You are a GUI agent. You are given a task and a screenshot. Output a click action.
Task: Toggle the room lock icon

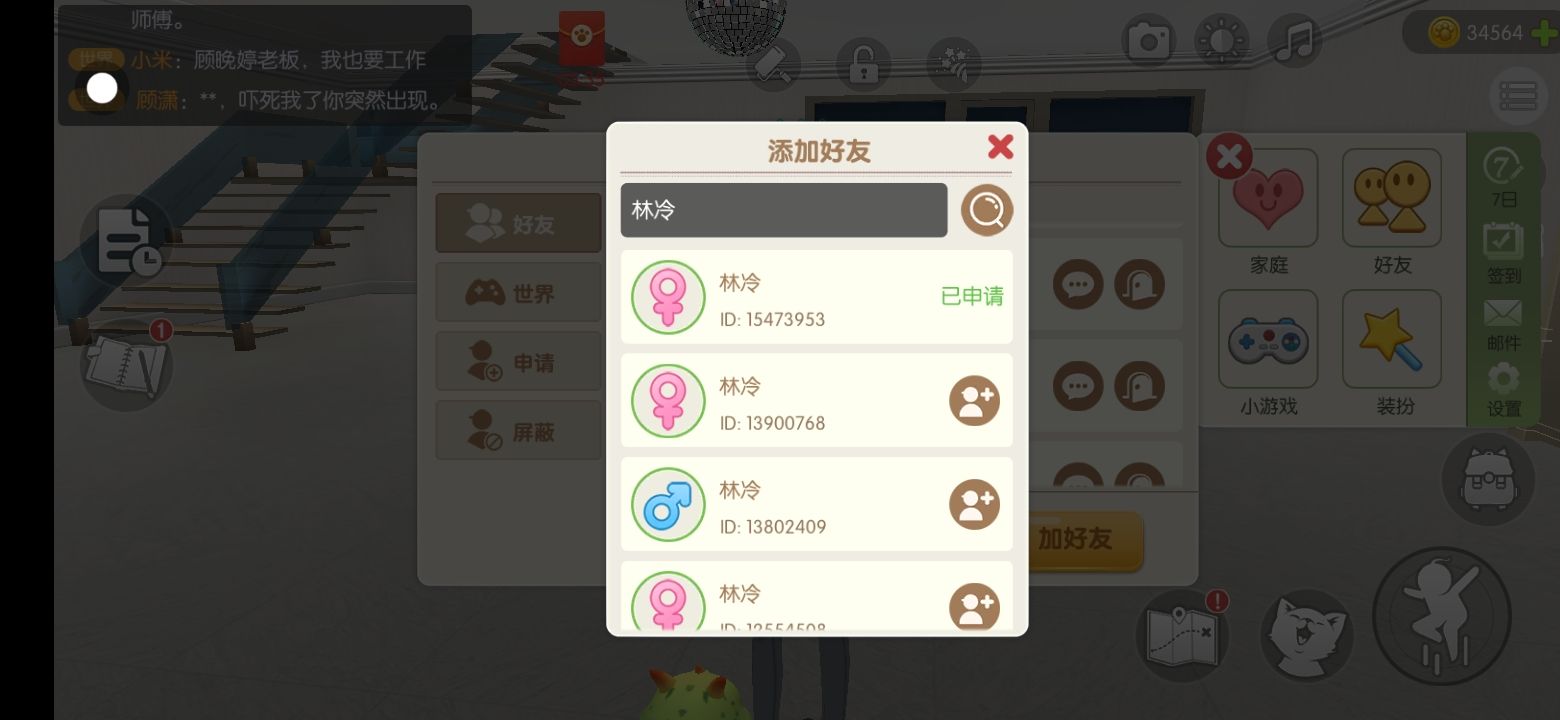863,64
